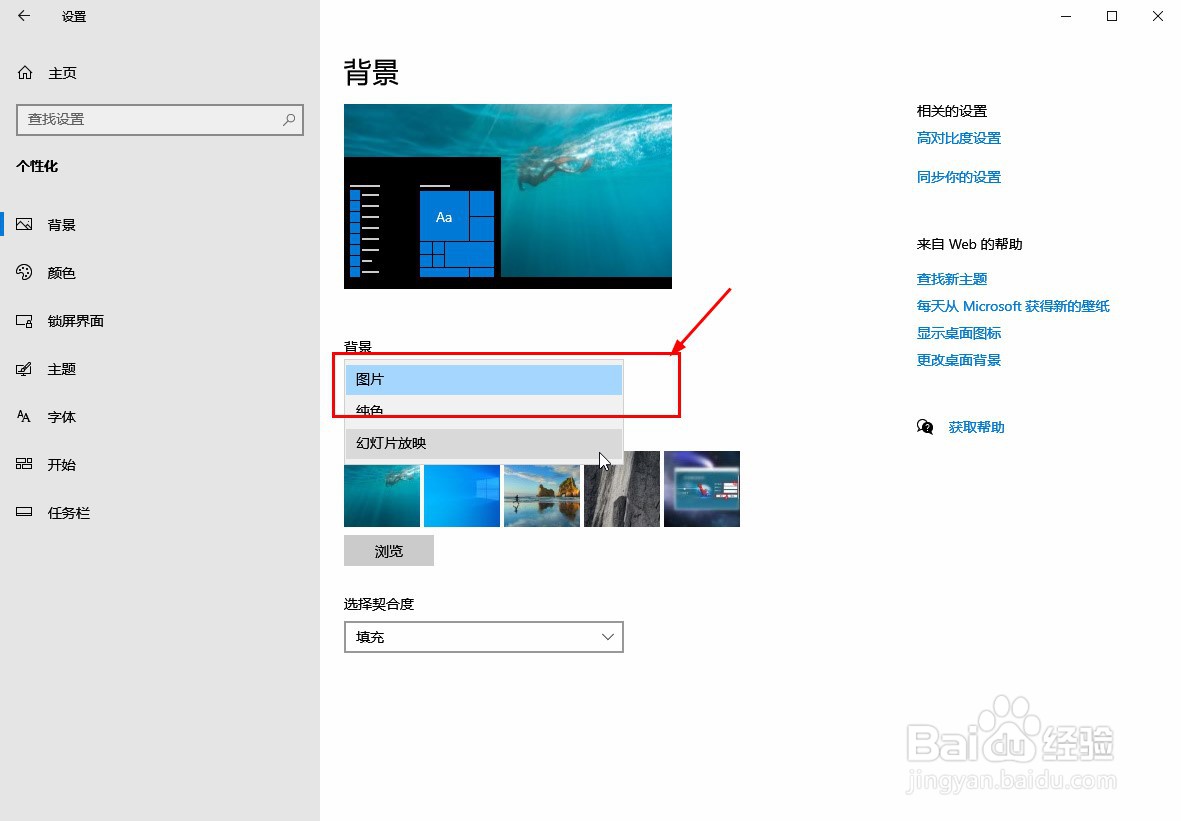The image size is (1181, 821).
Task: Open the 锁屏界面 settings page
Action: tap(75, 321)
